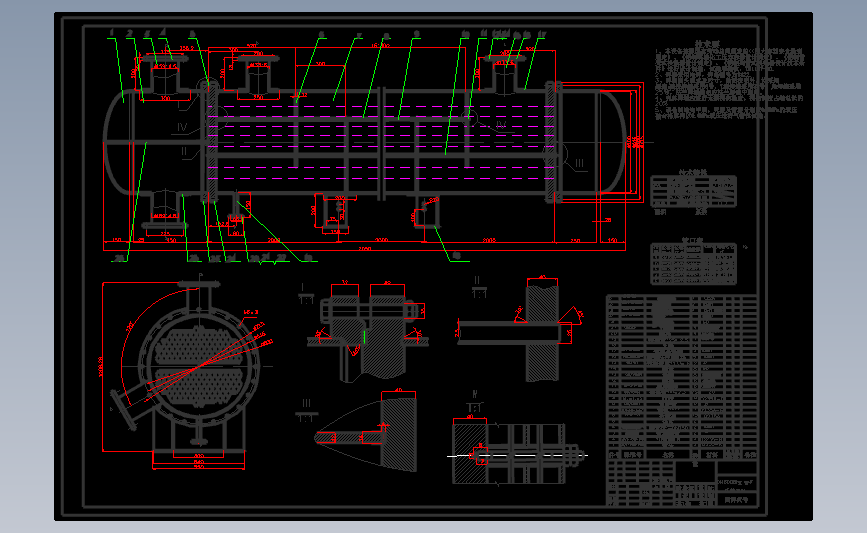Select the 技术要求 technical requirements heading
This screenshot has height=533, width=867.
(x=707, y=44)
